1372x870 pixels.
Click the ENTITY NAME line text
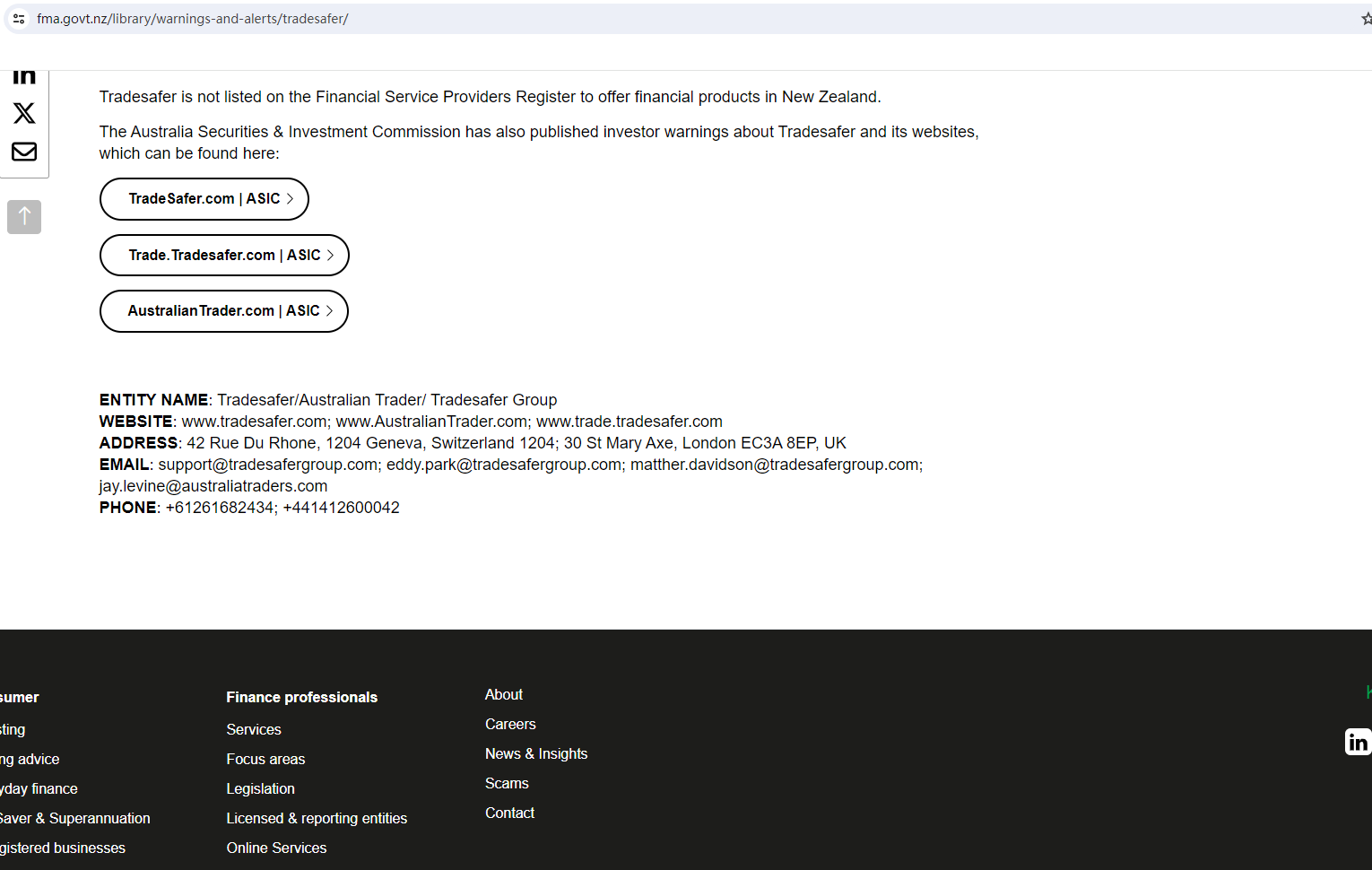(x=328, y=400)
